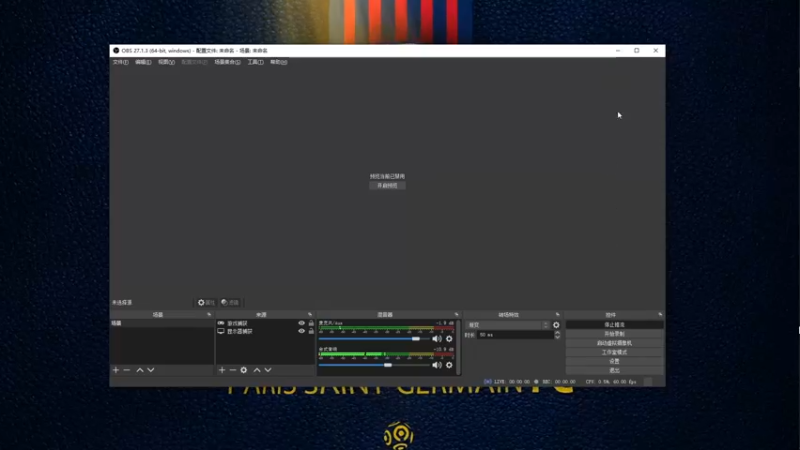
Task: Open Settings (设置) from the Controls panel
Action: point(614,361)
